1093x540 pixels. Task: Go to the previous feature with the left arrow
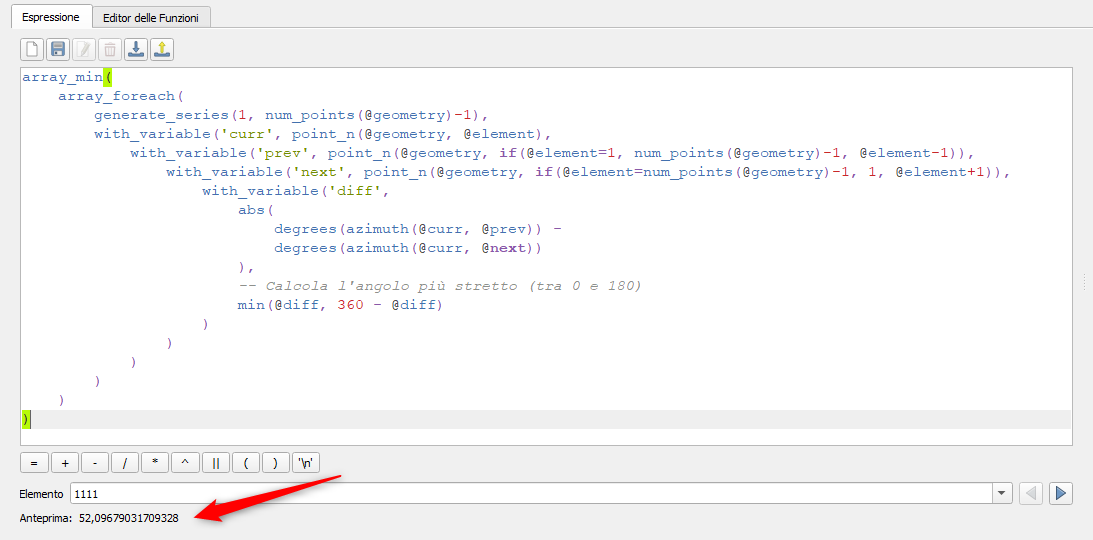1031,493
